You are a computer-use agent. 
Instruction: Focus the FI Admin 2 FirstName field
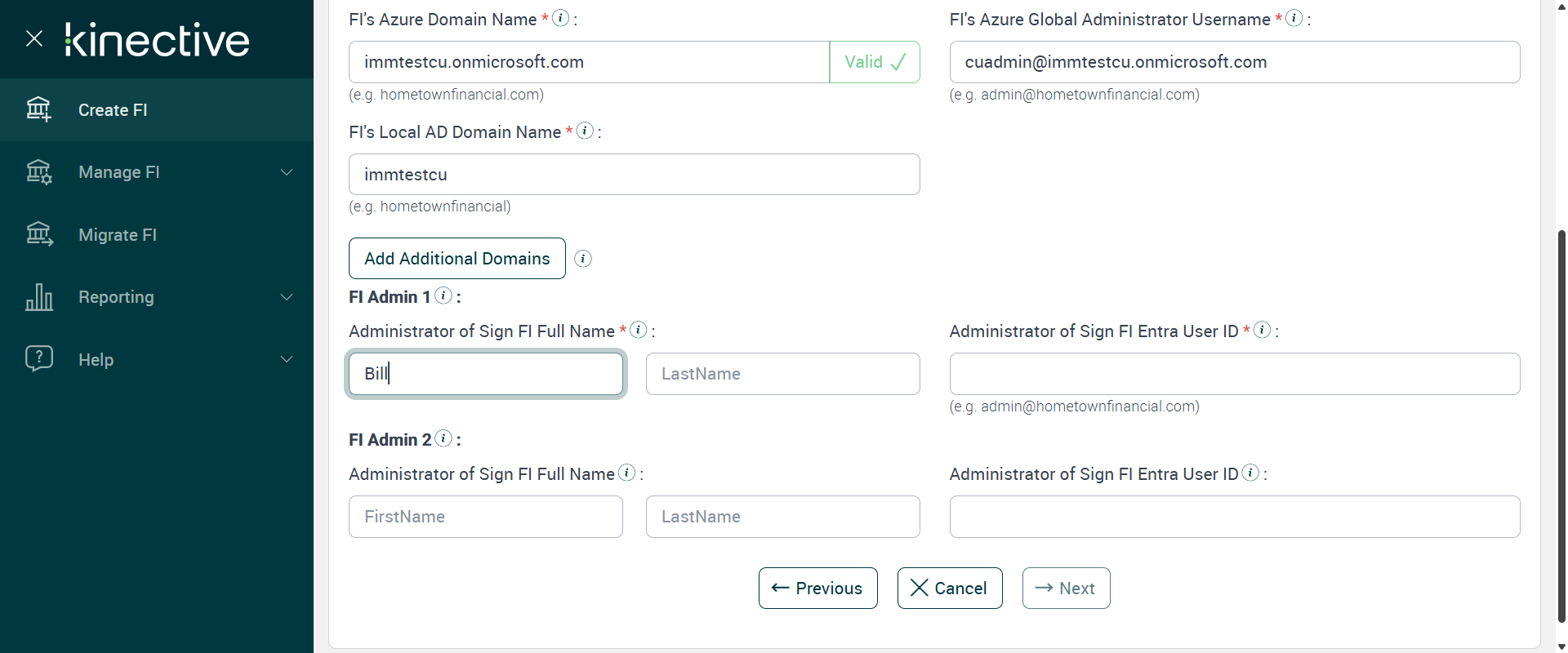(x=485, y=517)
